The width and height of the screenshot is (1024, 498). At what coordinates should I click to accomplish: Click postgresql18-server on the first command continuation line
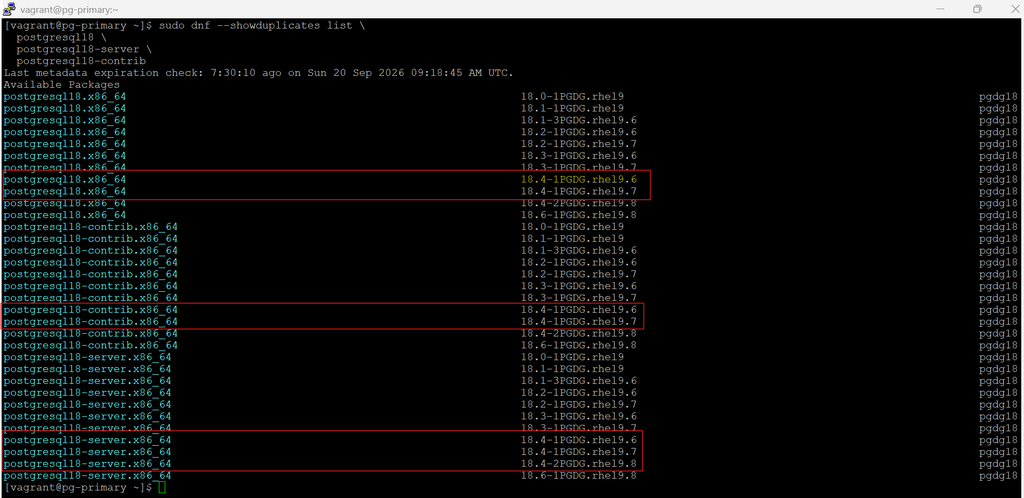78,49
